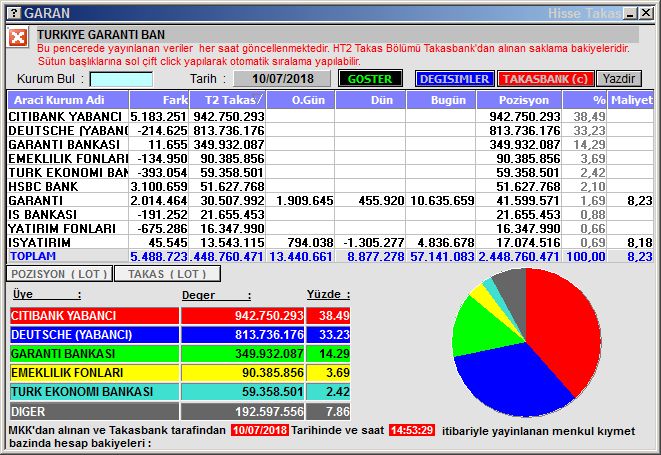Click the Kurum Bul search field
This screenshot has height=455, width=661.
pyautogui.click(x=121, y=79)
